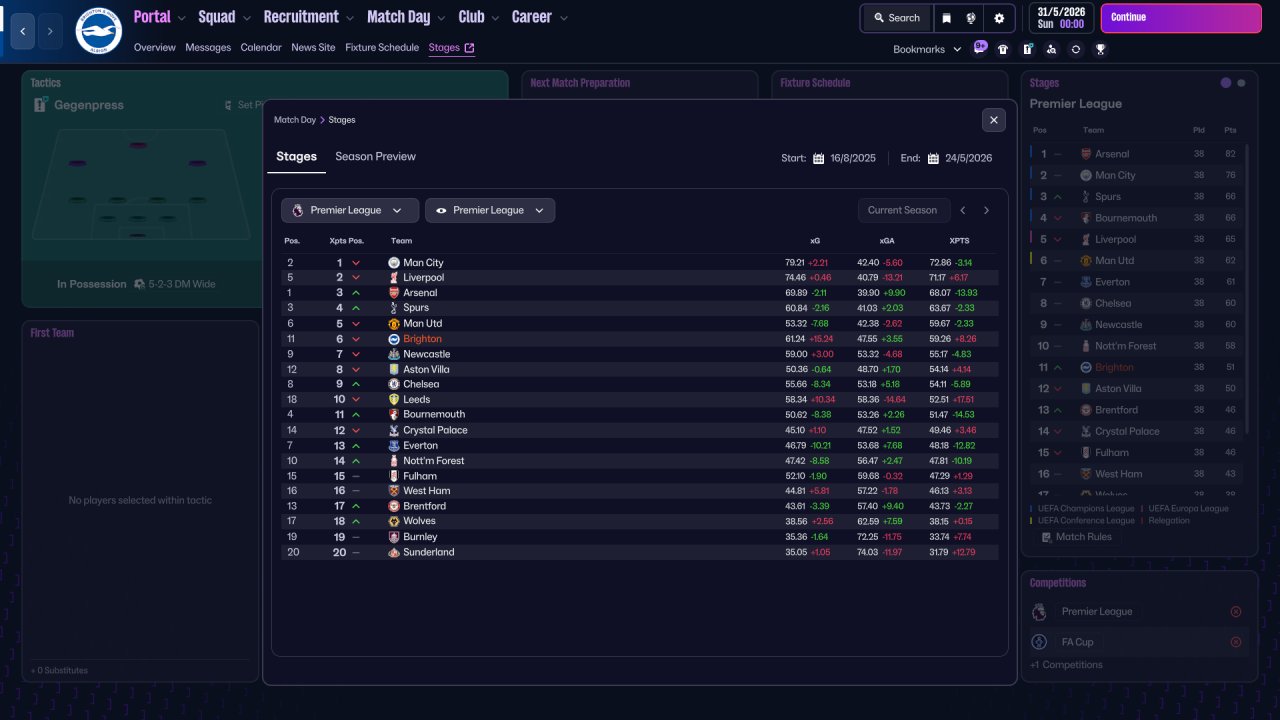This screenshot has height=720, width=1280.
Task: Close the Stages dialog with X
Action: pyautogui.click(x=993, y=120)
